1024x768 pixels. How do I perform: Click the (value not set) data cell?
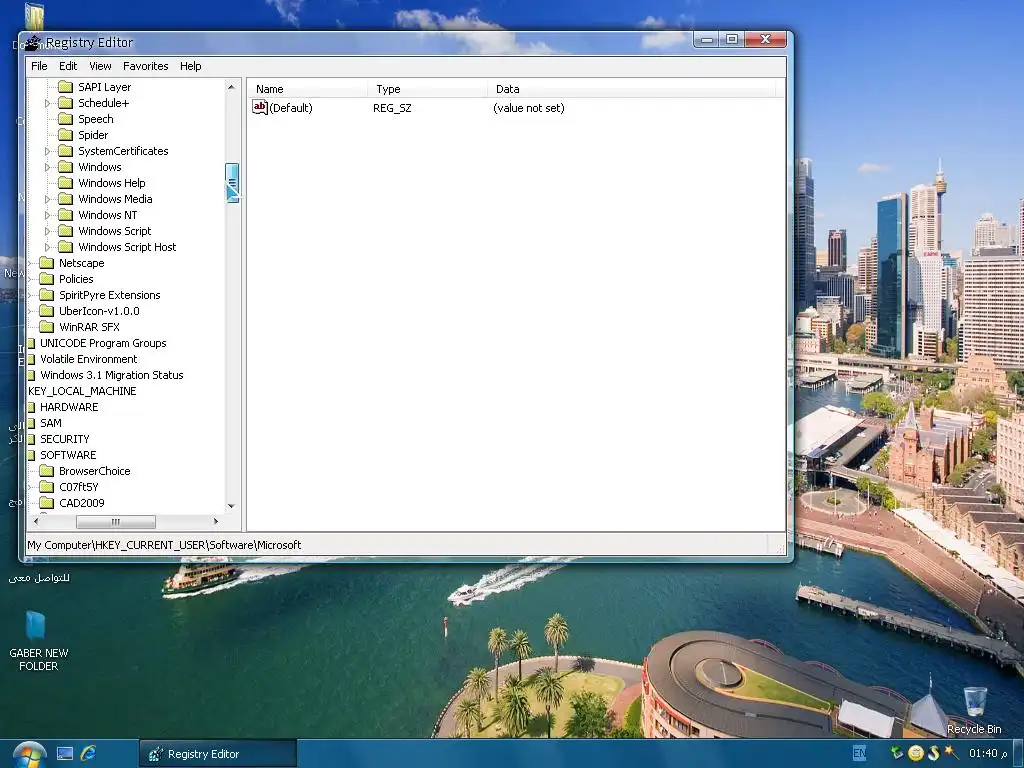(529, 108)
